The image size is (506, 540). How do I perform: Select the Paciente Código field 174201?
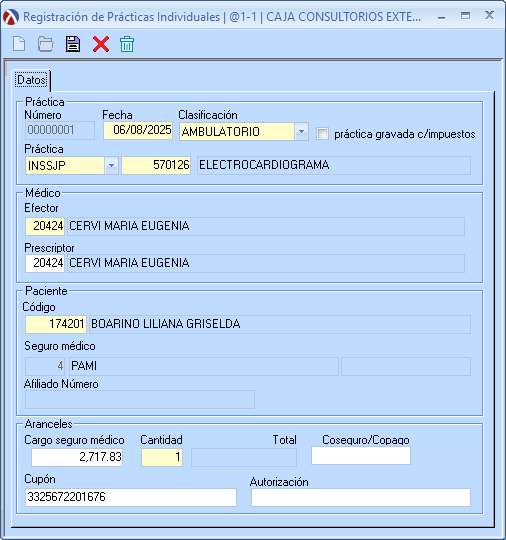(56, 324)
